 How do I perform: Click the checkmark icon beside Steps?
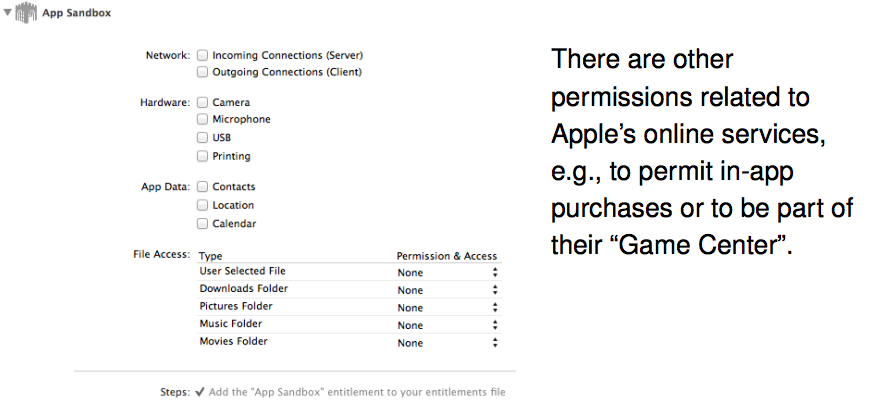coord(200,392)
